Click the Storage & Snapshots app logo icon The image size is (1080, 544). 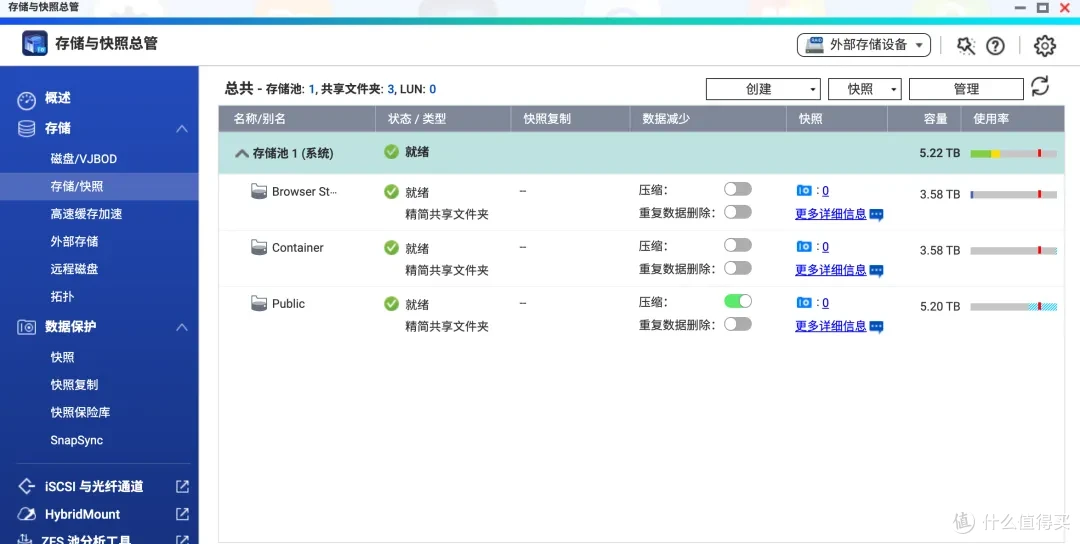pos(34,43)
